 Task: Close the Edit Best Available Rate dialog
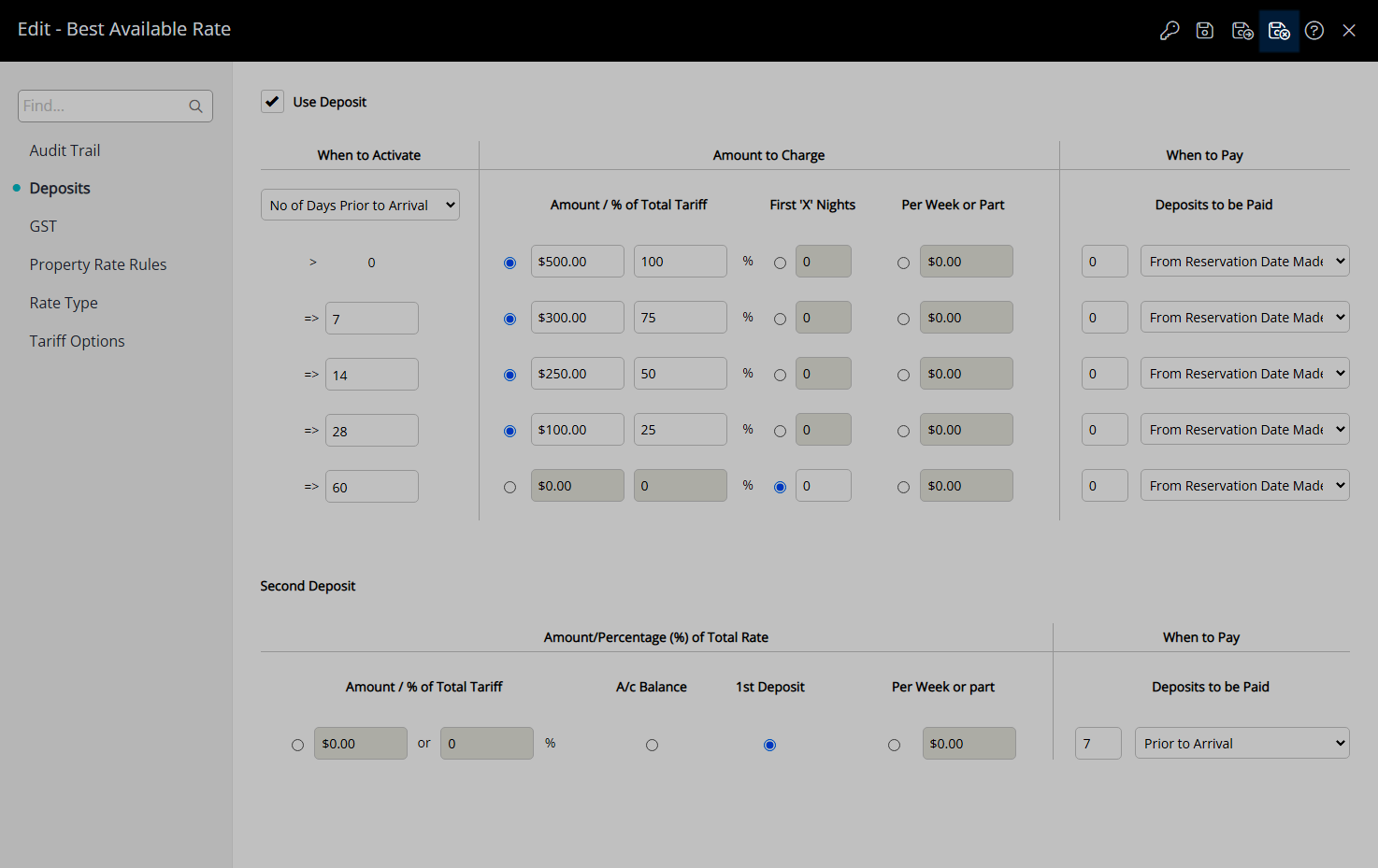1349,31
